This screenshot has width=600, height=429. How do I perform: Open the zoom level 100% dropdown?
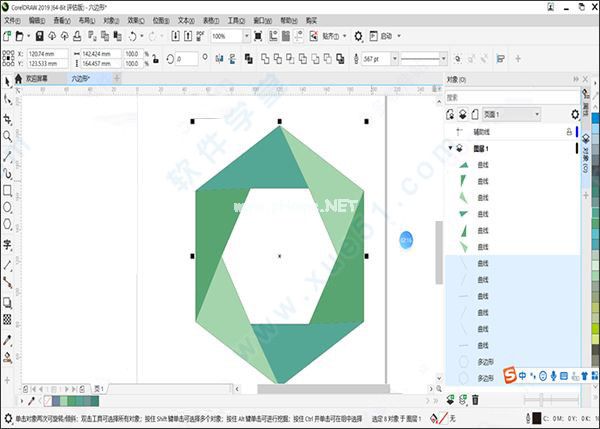247,36
